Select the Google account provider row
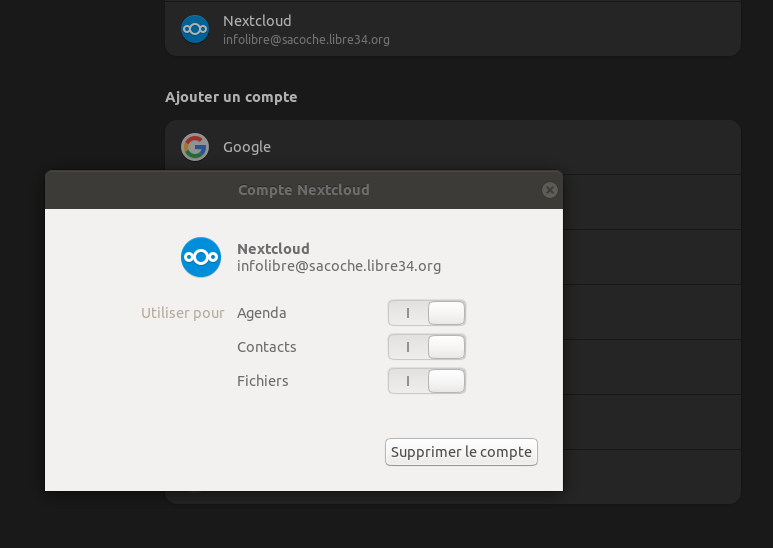Image resolution: width=773 pixels, height=548 pixels. tap(452, 147)
